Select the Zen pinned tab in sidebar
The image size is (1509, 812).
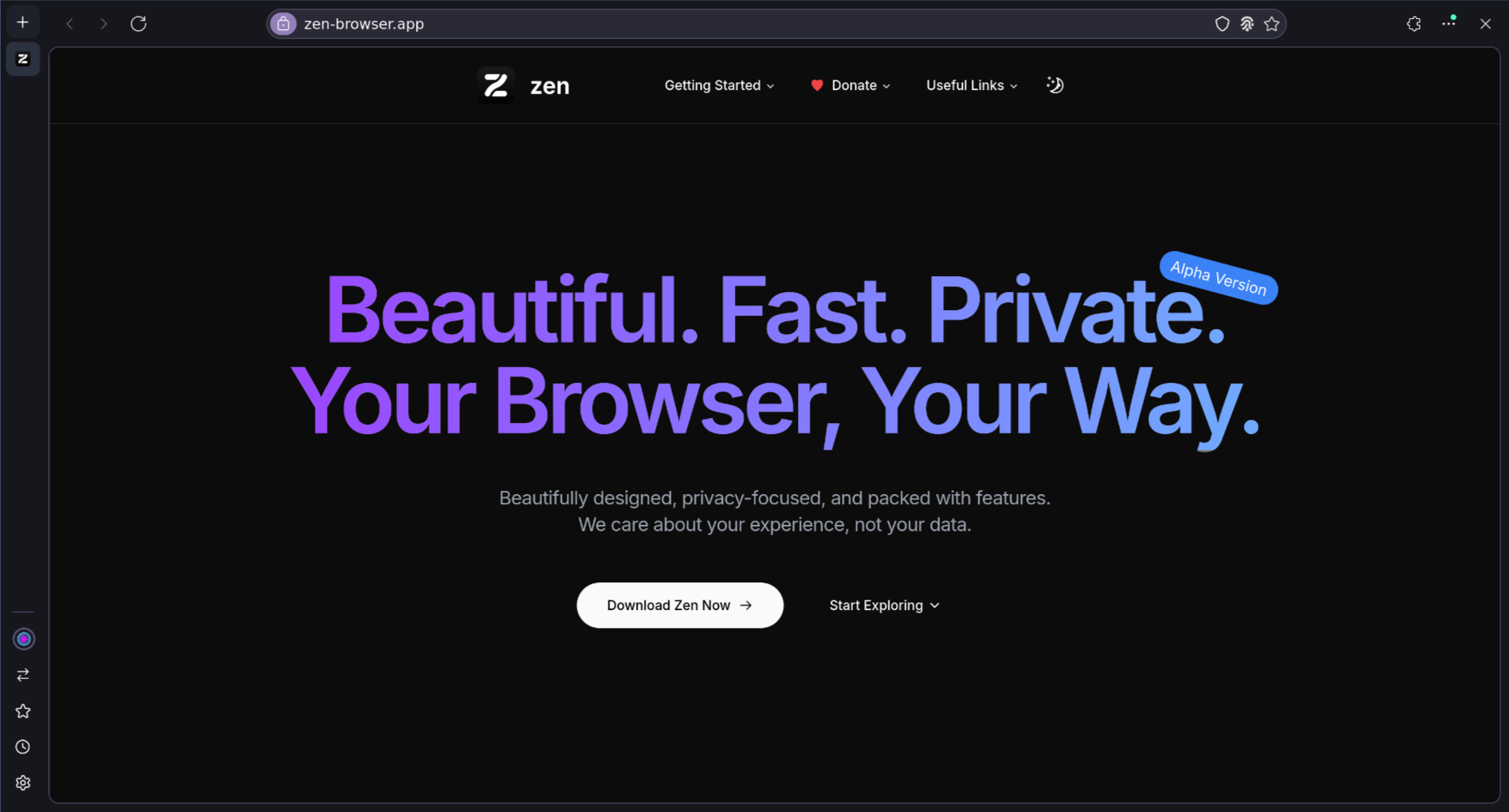tap(23, 59)
